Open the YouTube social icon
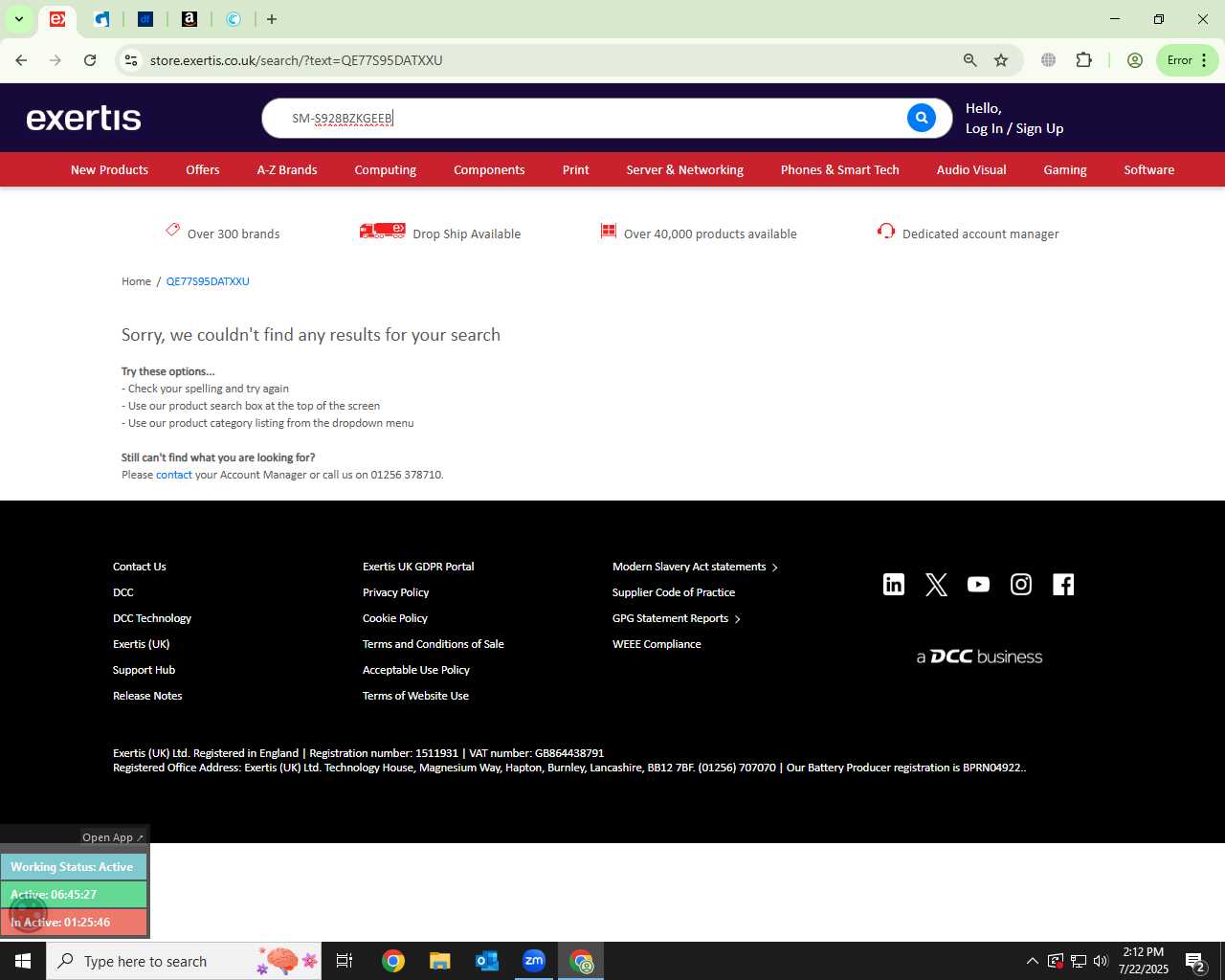 (x=978, y=585)
